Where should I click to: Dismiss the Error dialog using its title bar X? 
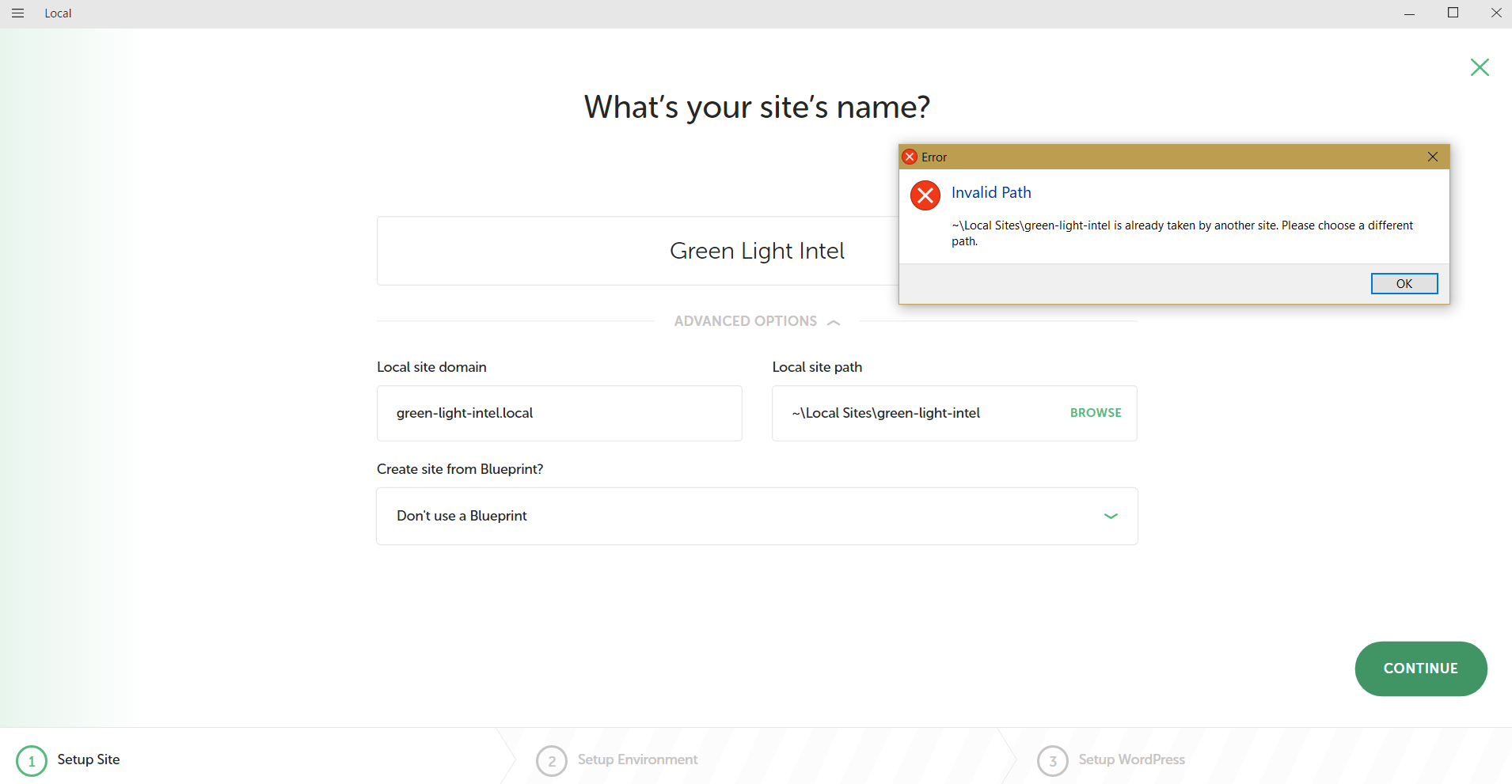(1433, 157)
